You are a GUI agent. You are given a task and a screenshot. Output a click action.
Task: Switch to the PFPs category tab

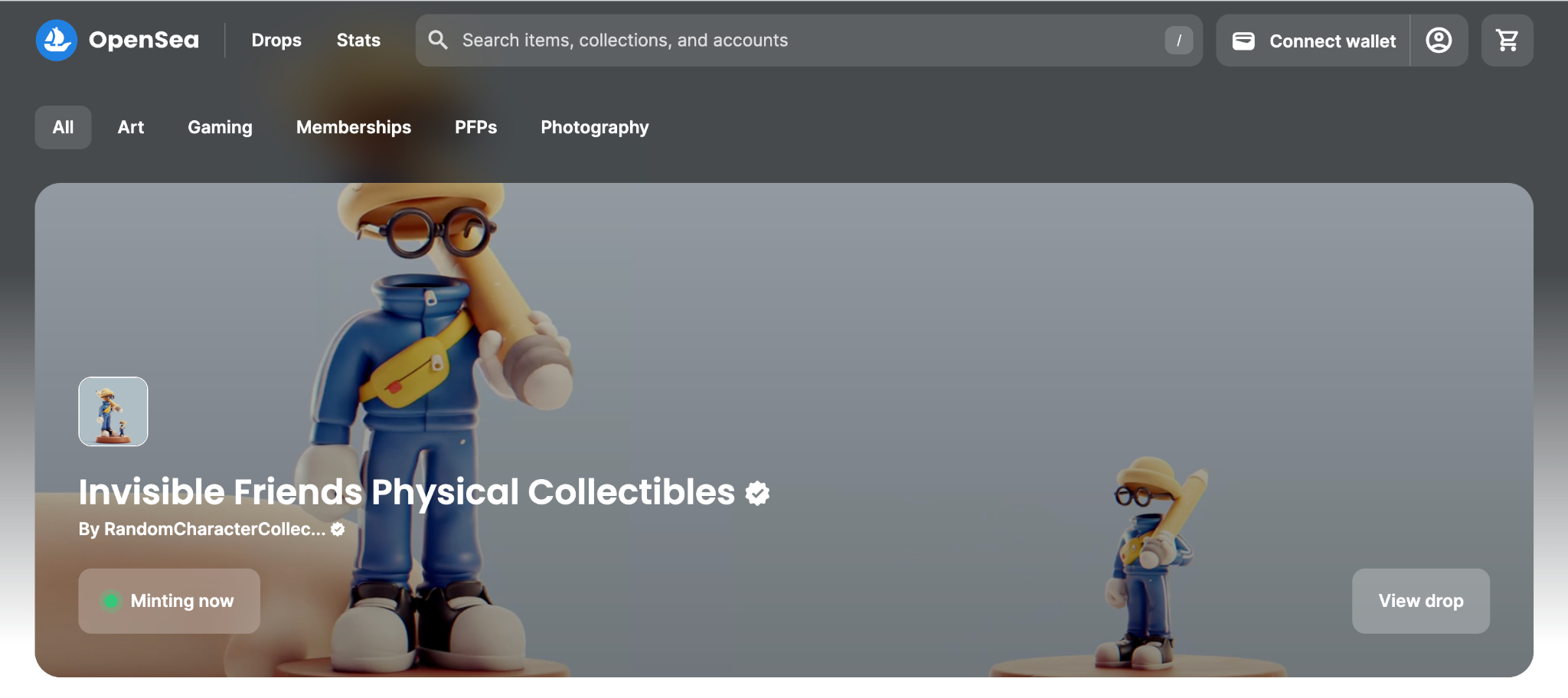point(475,127)
